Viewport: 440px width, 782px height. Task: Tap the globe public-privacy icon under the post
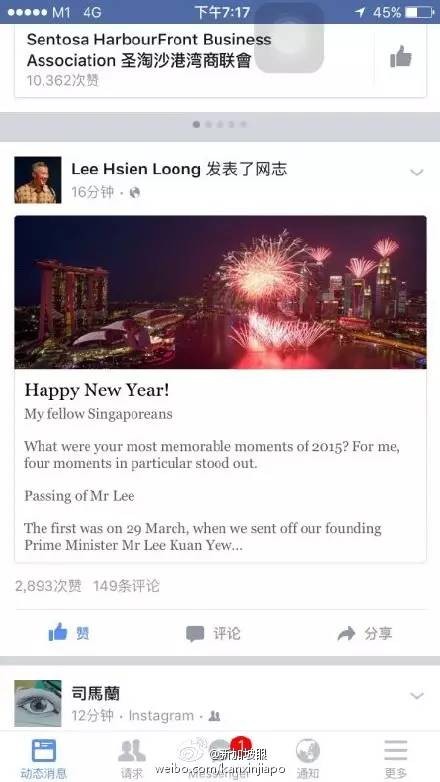[x=135, y=193]
